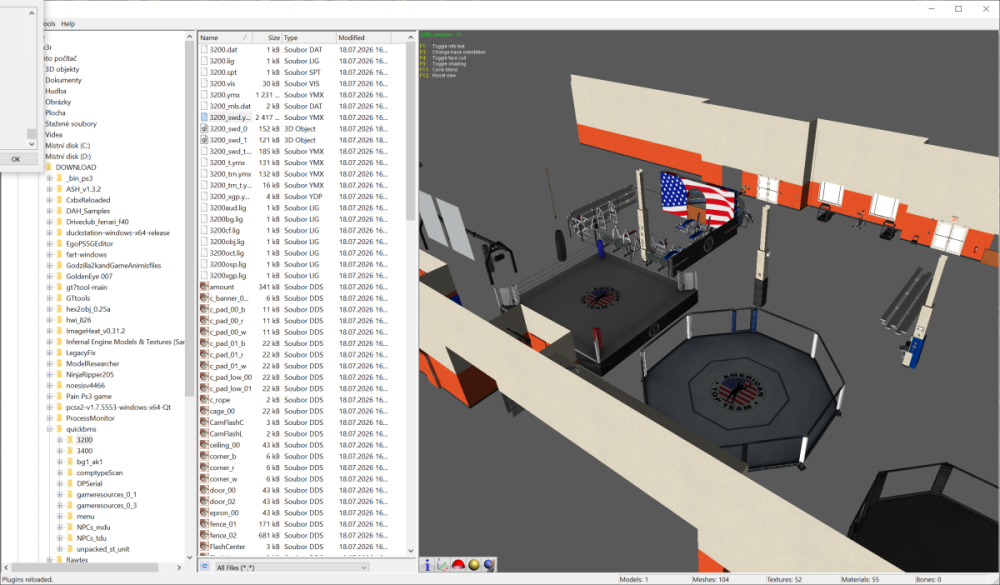This screenshot has width=1000, height=585.
Task: Toggle the blue info text icon
Action: click(427, 565)
